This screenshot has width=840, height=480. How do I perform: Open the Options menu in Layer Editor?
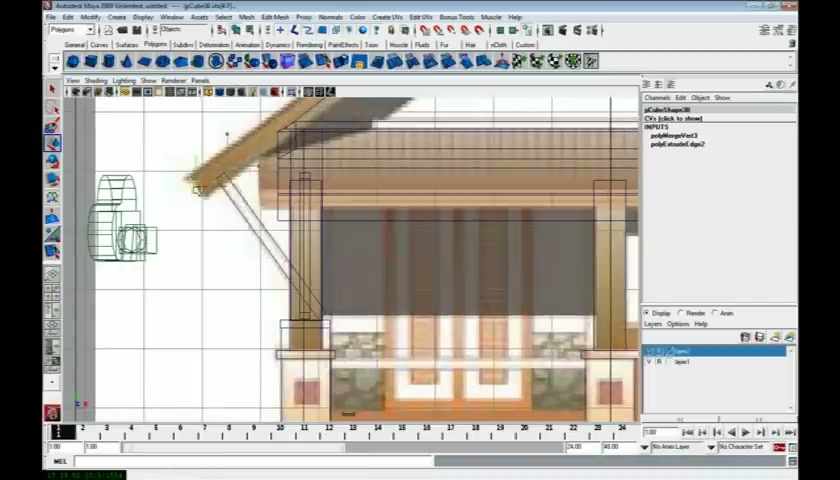click(x=678, y=324)
